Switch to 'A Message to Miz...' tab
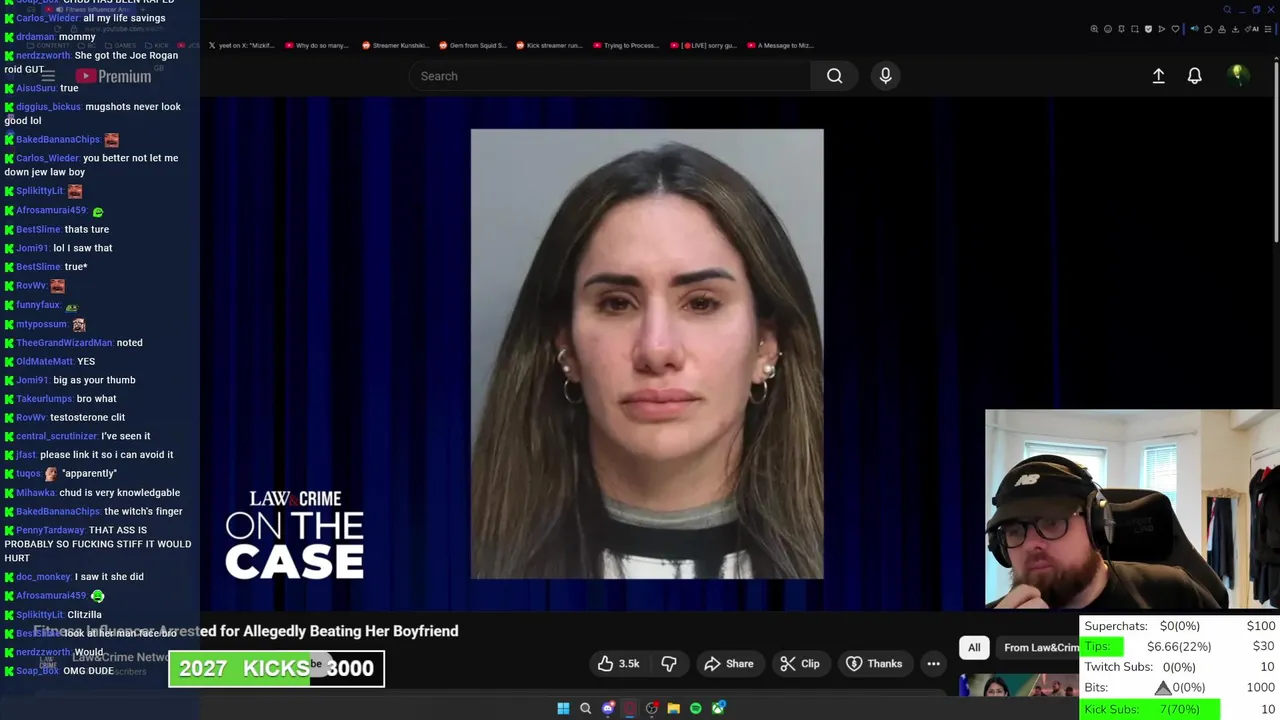 pyautogui.click(x=780, y=45)
